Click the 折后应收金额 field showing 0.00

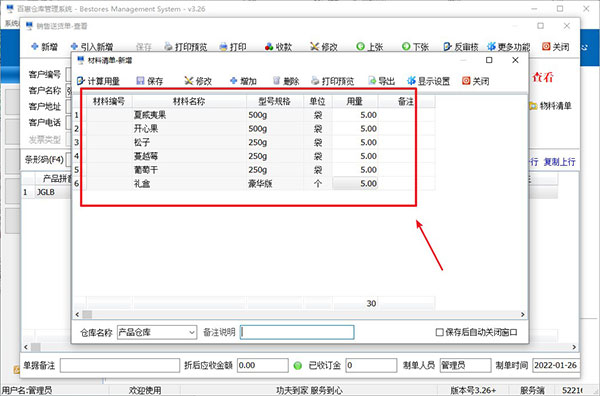[x=262, y=365]
